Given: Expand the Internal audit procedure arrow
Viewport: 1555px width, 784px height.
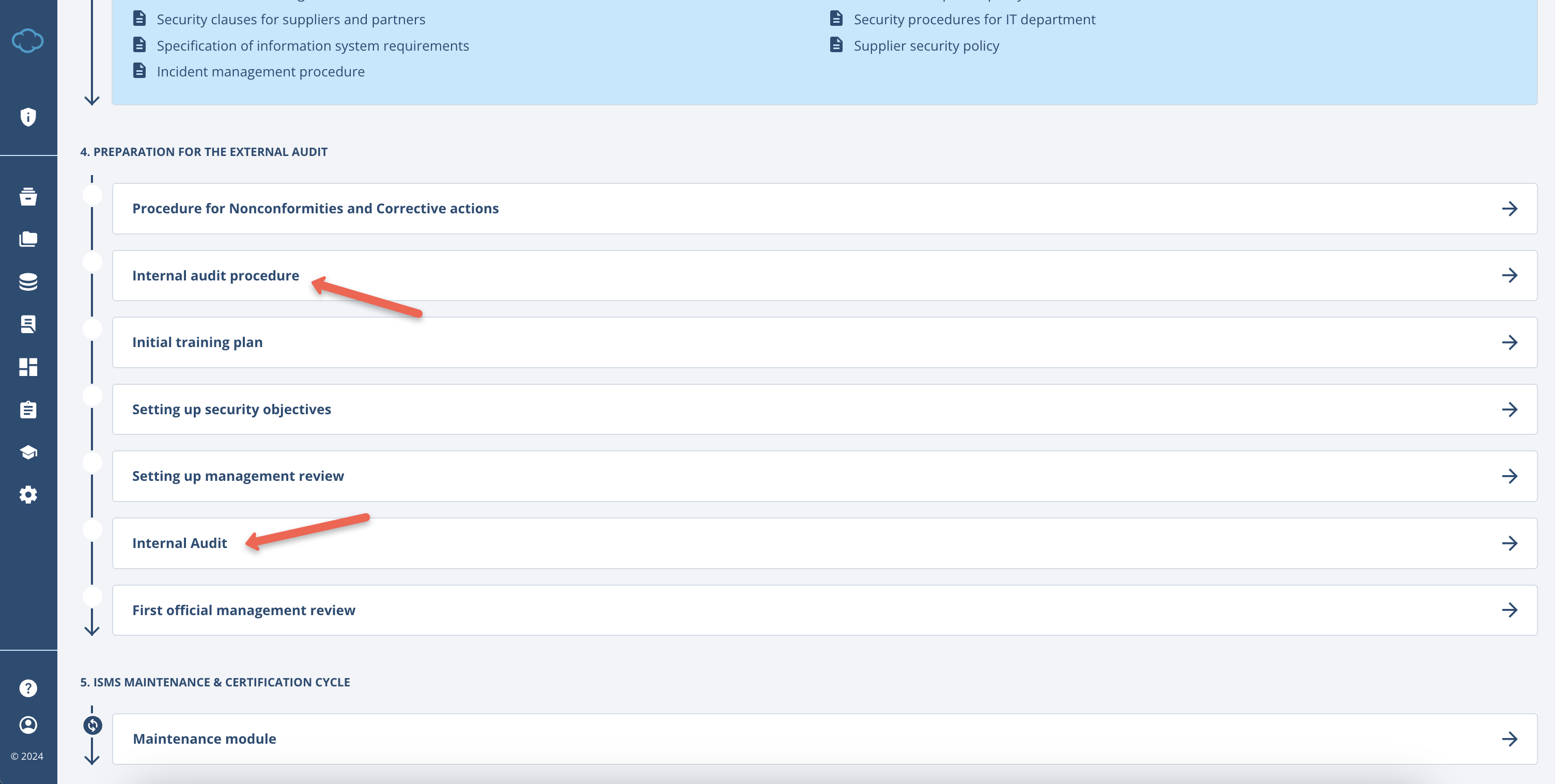Looking at the screenshot, I should [x=1509, y=276].
